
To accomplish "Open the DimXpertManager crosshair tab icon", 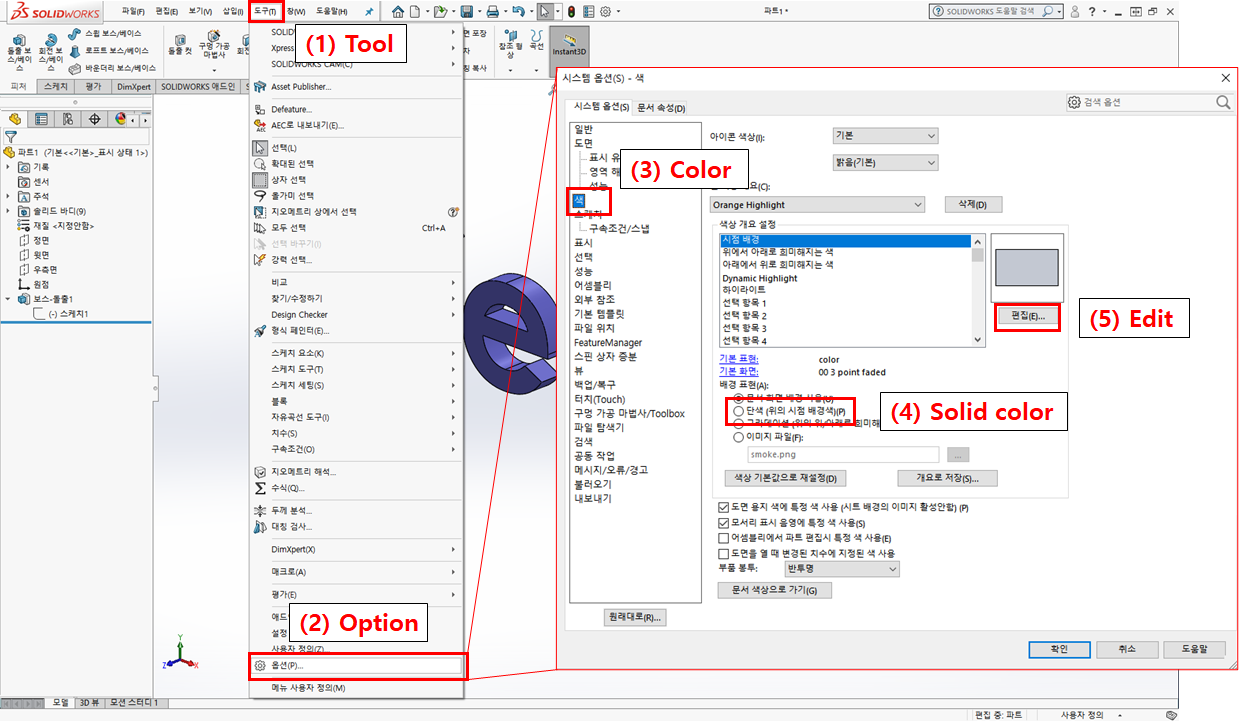I will tap(95, 119).
